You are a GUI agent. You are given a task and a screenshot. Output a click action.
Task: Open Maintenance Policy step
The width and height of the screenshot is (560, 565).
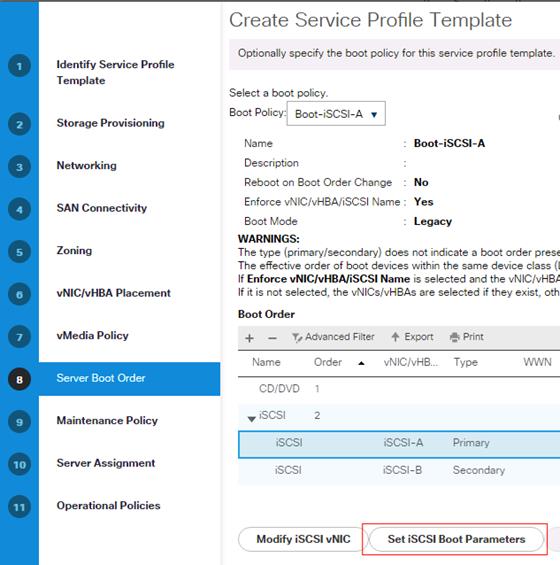pyautogui.click(x=107, y=421)
